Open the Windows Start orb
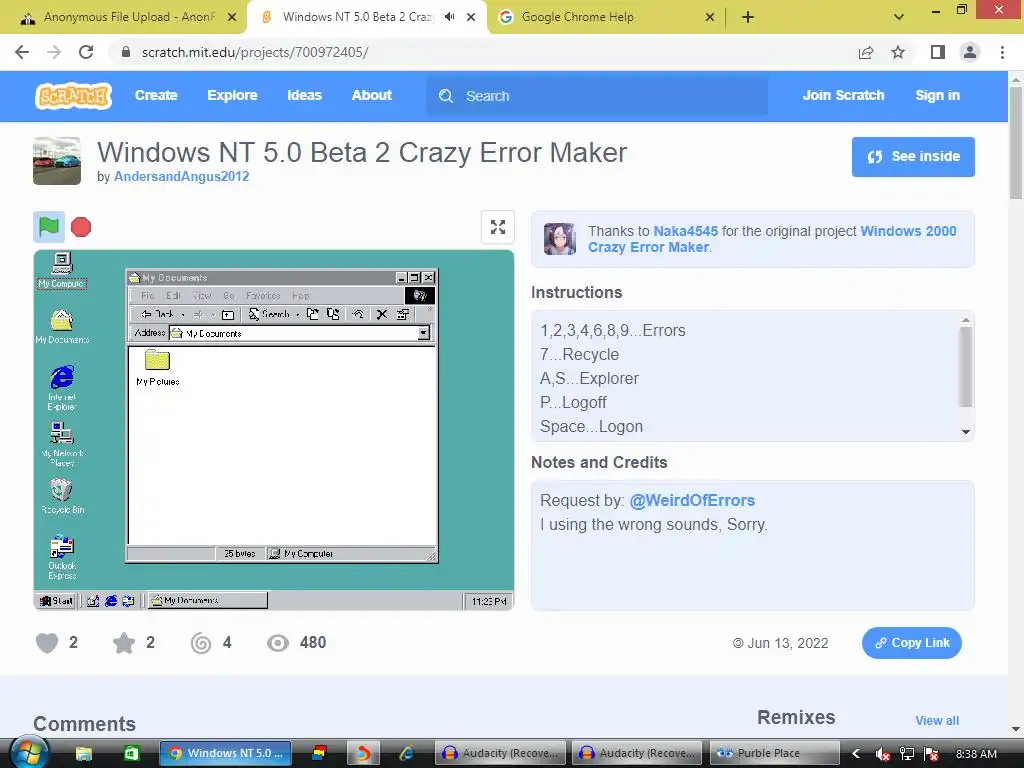This screenshot has width=1024, height=768. pyautogui.click(x=29, y=752)
